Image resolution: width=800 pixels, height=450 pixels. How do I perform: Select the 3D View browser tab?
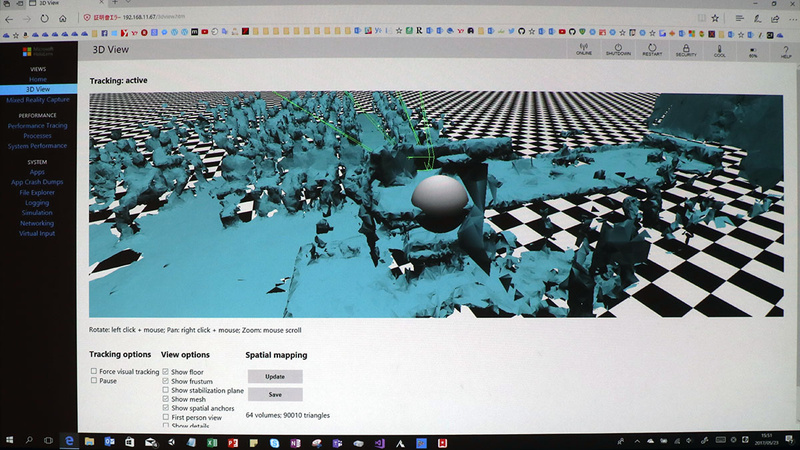point(64,3)
